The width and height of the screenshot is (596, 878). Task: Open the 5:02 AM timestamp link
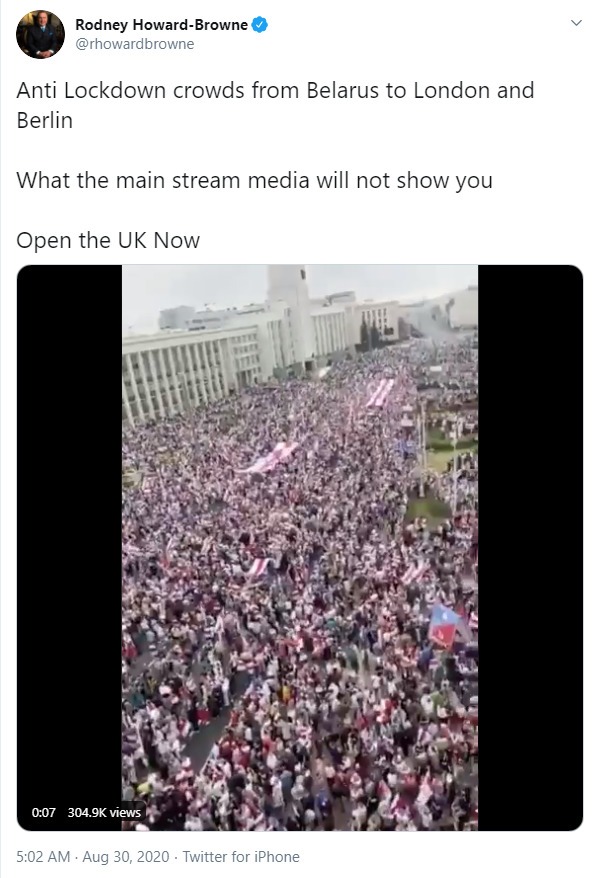coord(43,857)
